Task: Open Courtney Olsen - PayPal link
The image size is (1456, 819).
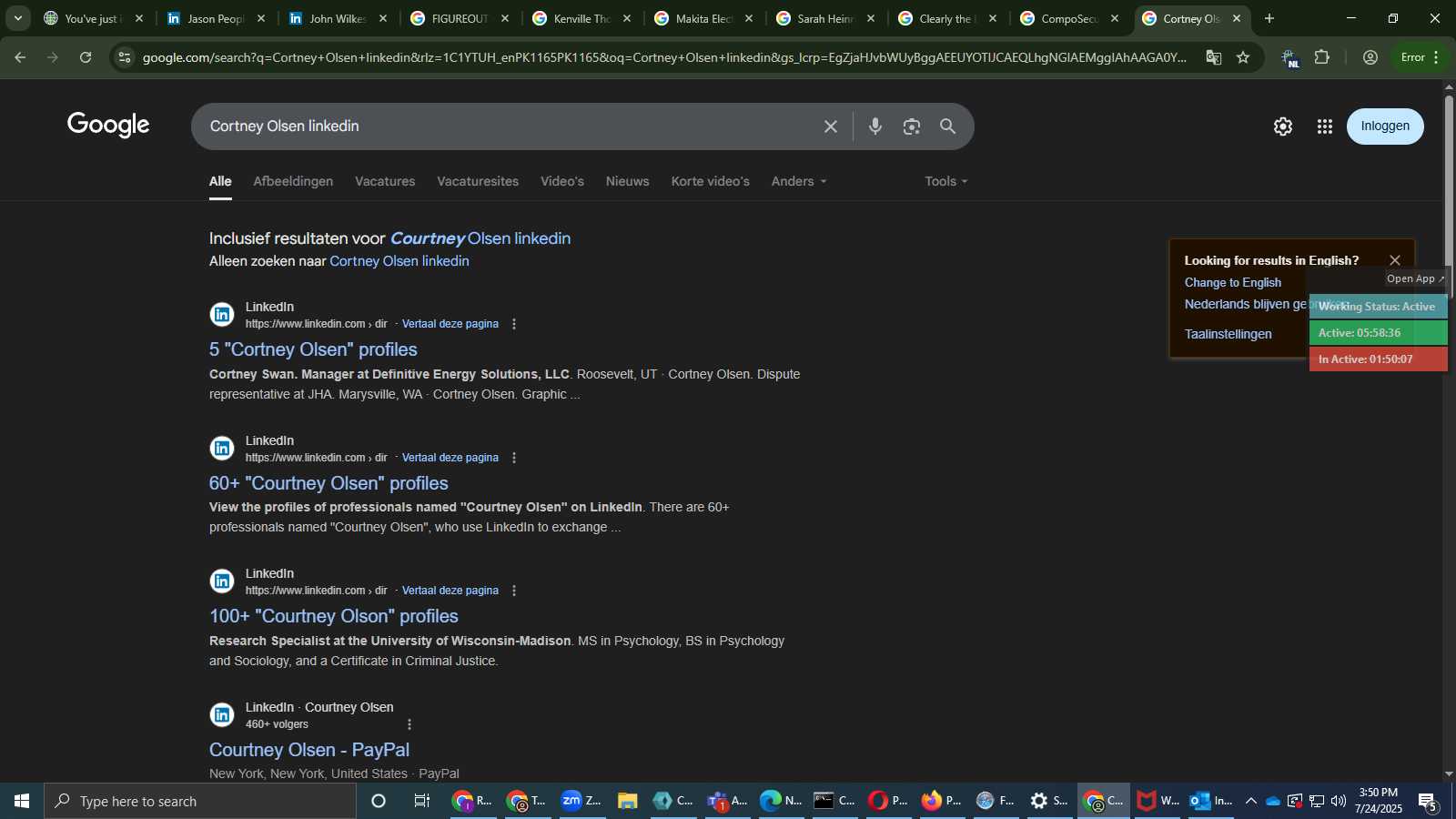Action: point(309,750)
